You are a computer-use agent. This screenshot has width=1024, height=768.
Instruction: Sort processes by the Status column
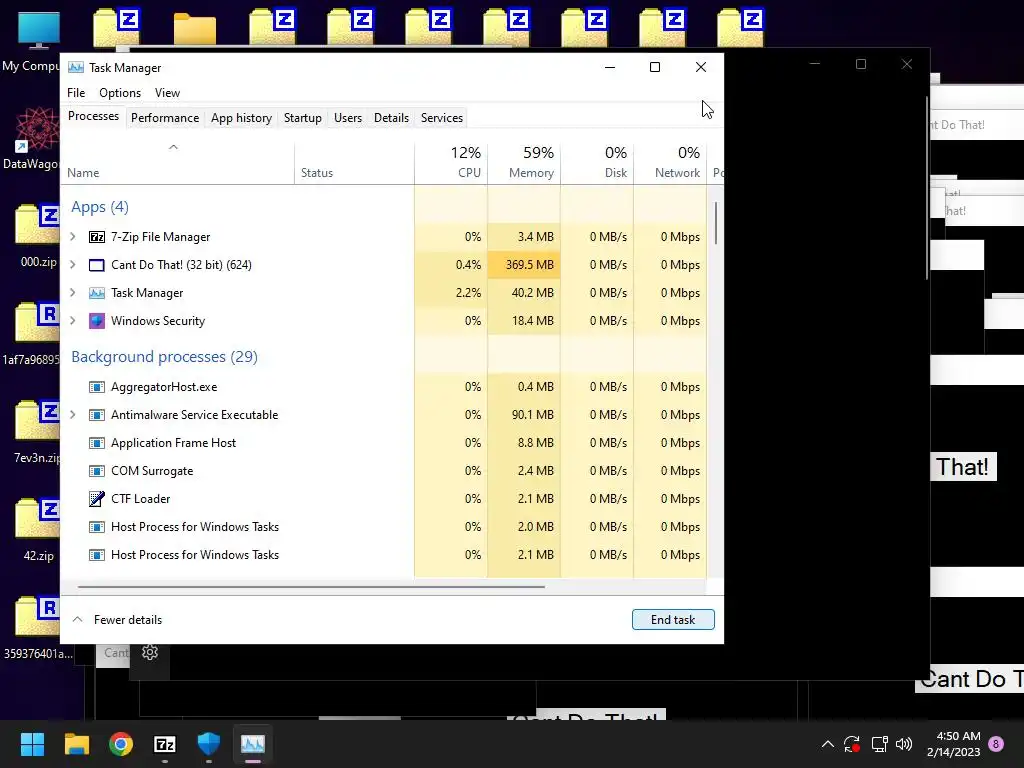(x=354, y=163)
